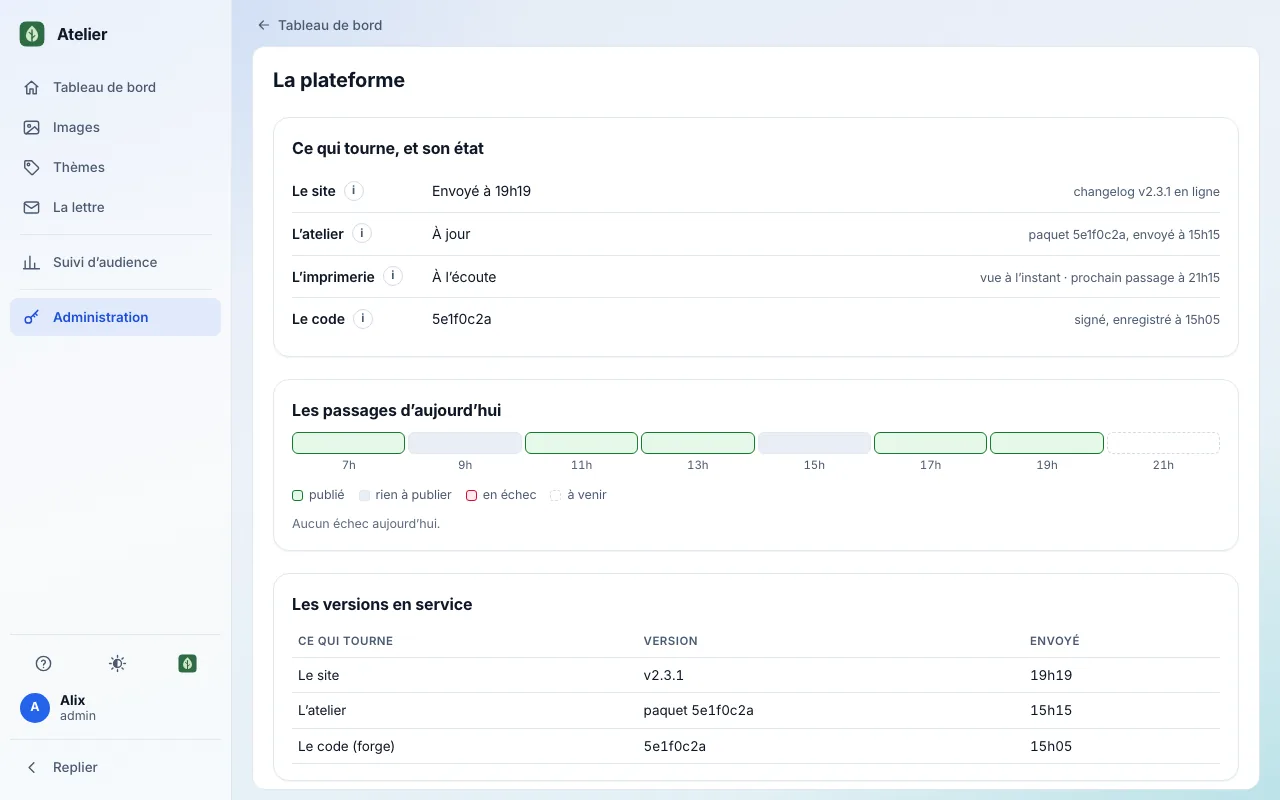Select the 9h nothing-to-publish run bar
Viewport: 1280px width, 800px height.
click(465, 443)
